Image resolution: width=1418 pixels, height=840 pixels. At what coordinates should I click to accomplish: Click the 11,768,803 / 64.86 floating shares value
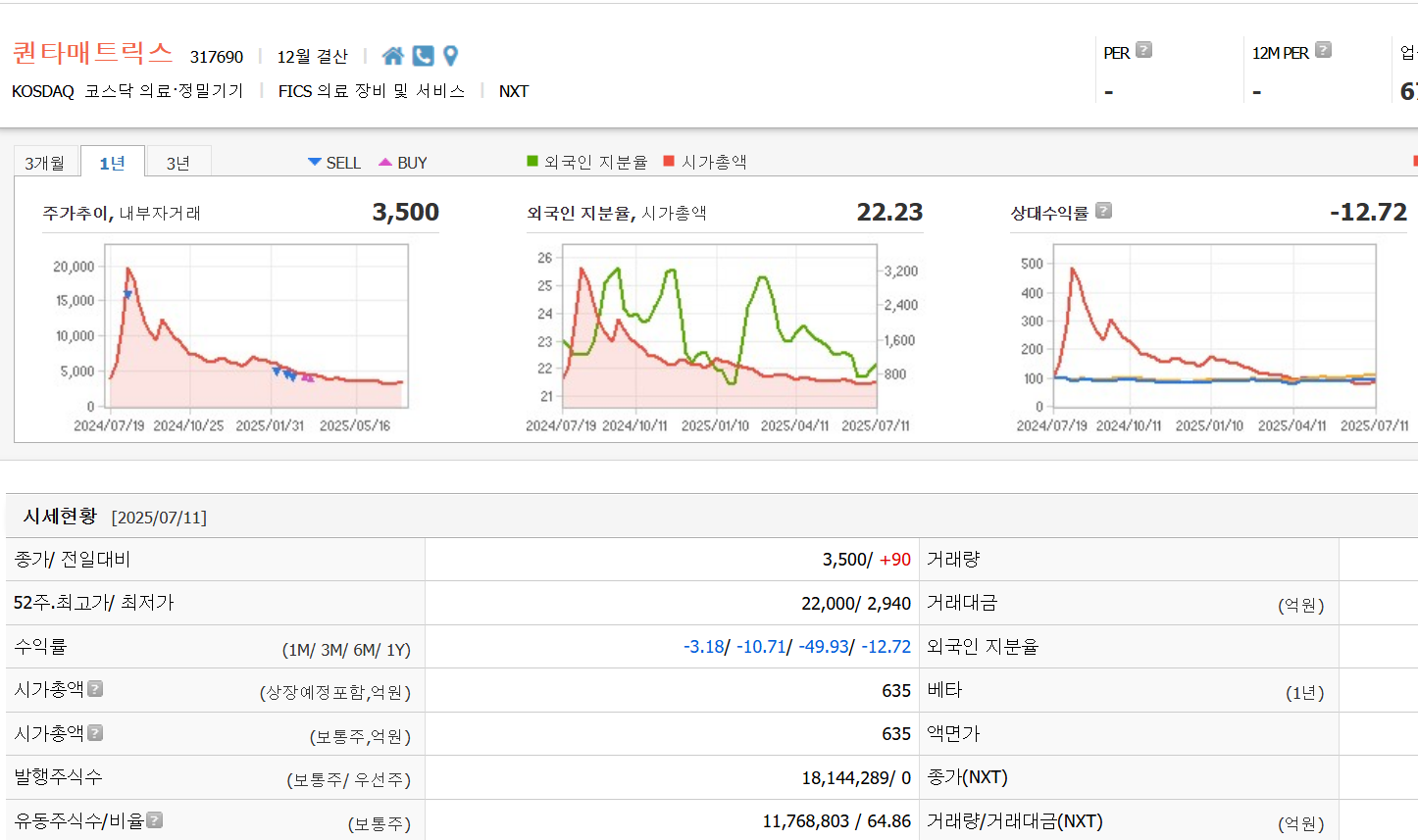coord(836,821)
